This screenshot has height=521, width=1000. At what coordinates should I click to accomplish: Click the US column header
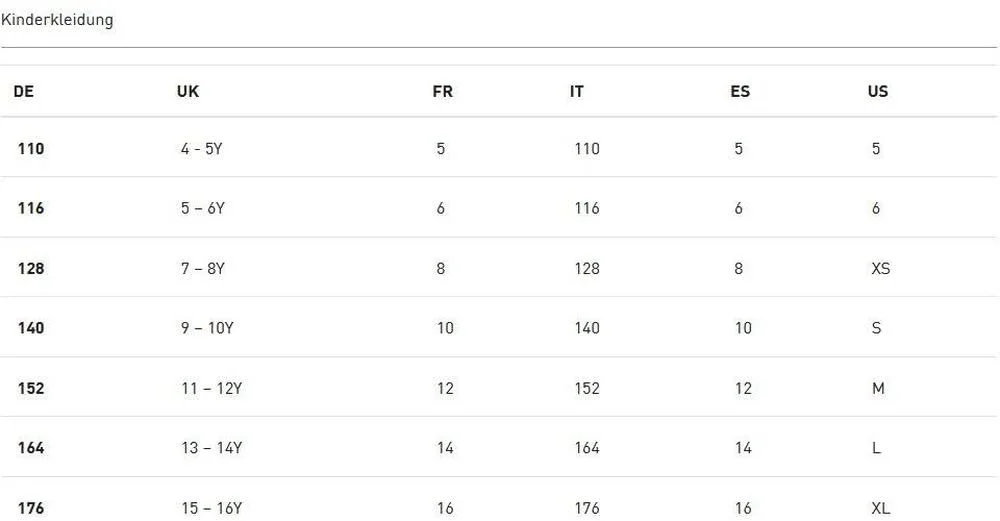878,91
